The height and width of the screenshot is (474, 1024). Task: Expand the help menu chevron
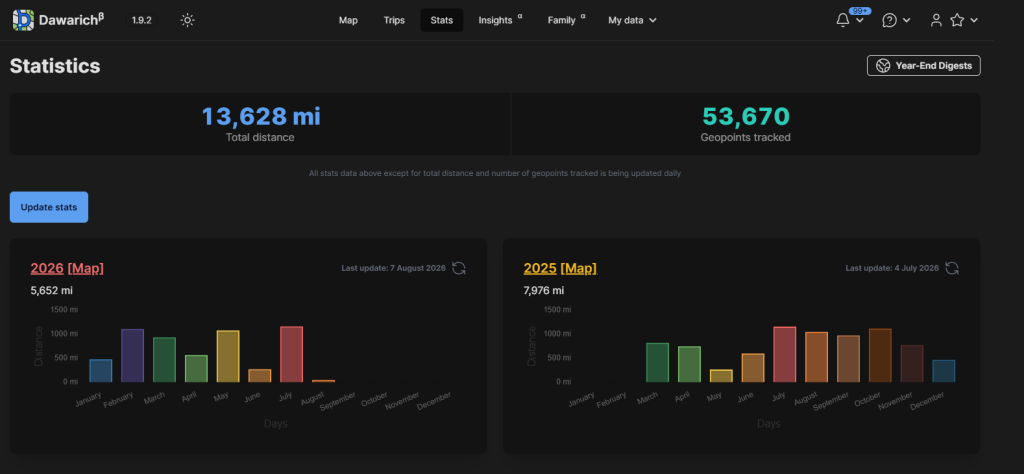click(906, 20)
